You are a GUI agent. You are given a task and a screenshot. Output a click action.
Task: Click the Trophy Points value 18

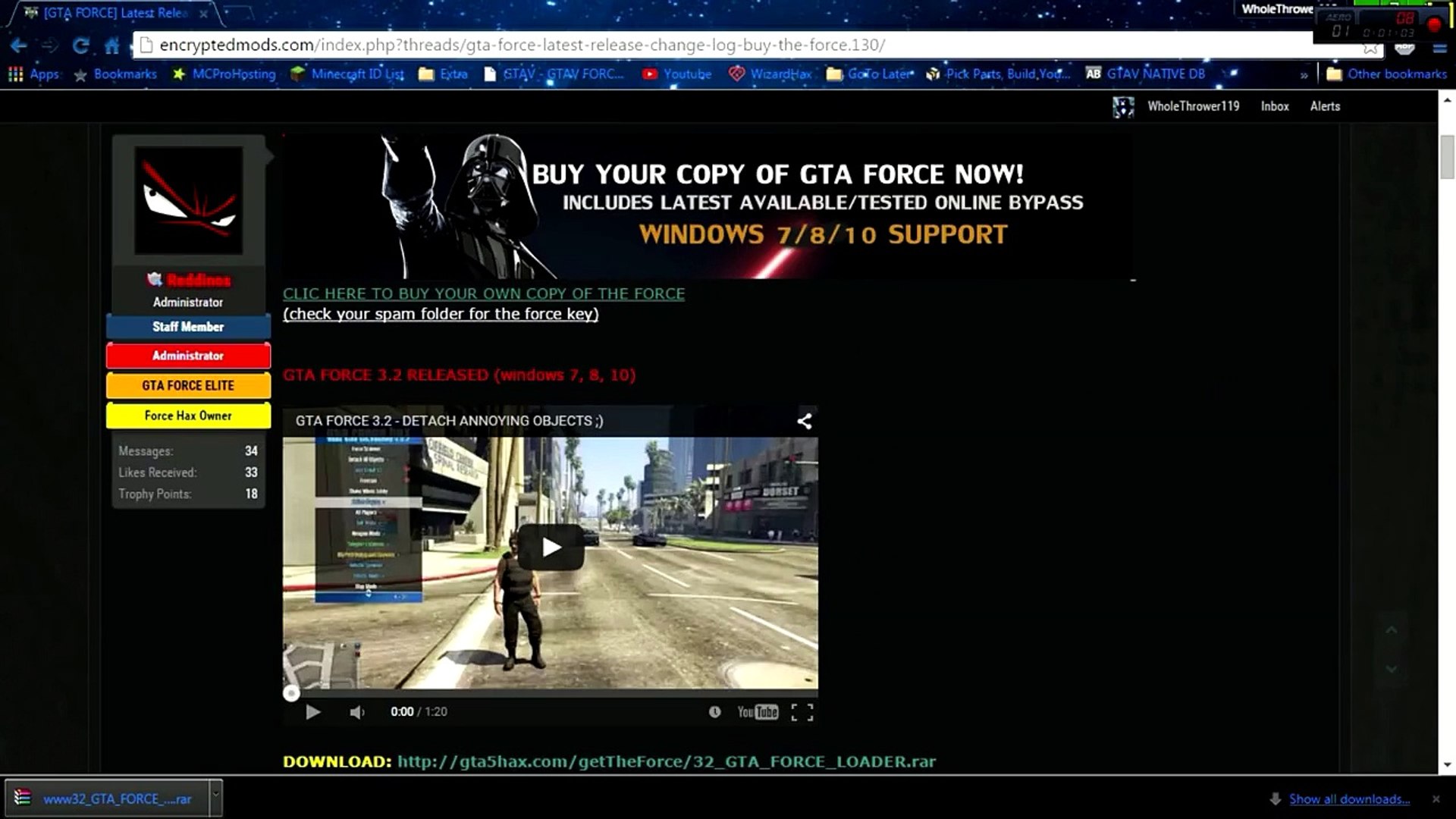click(x=251, y=494)
